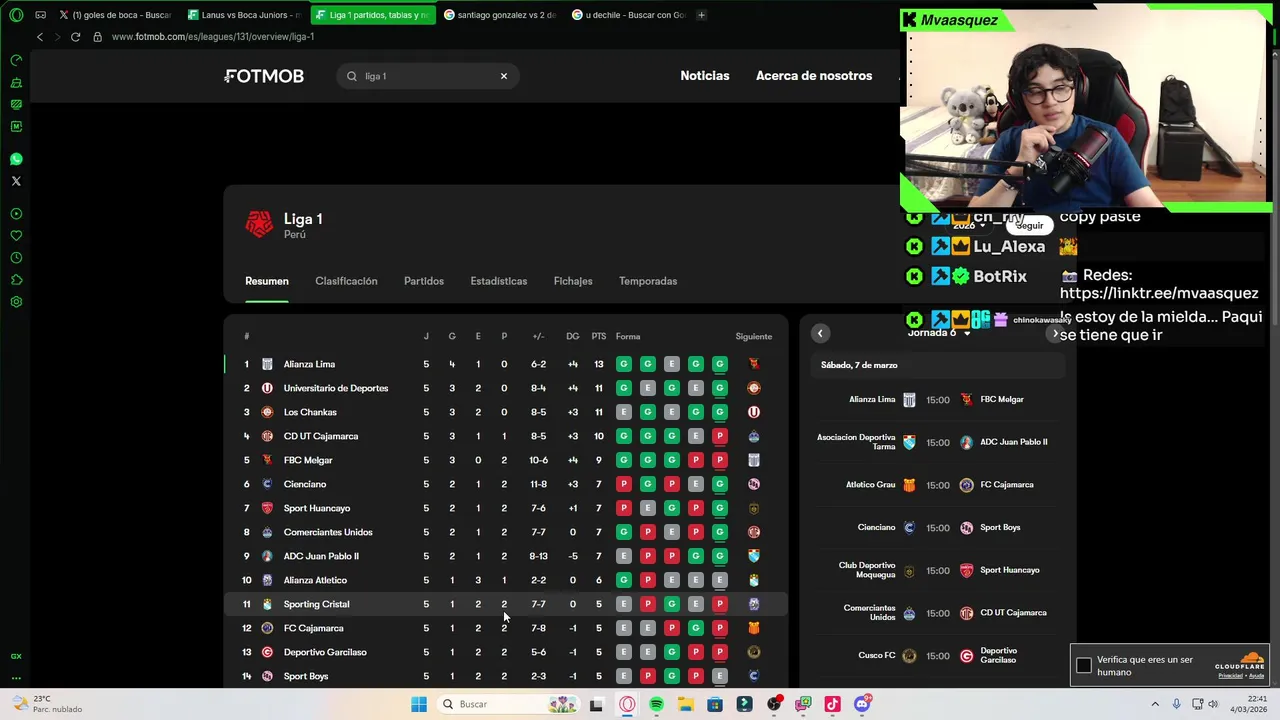Open Spotify from the taskbar

pos(656,704)
